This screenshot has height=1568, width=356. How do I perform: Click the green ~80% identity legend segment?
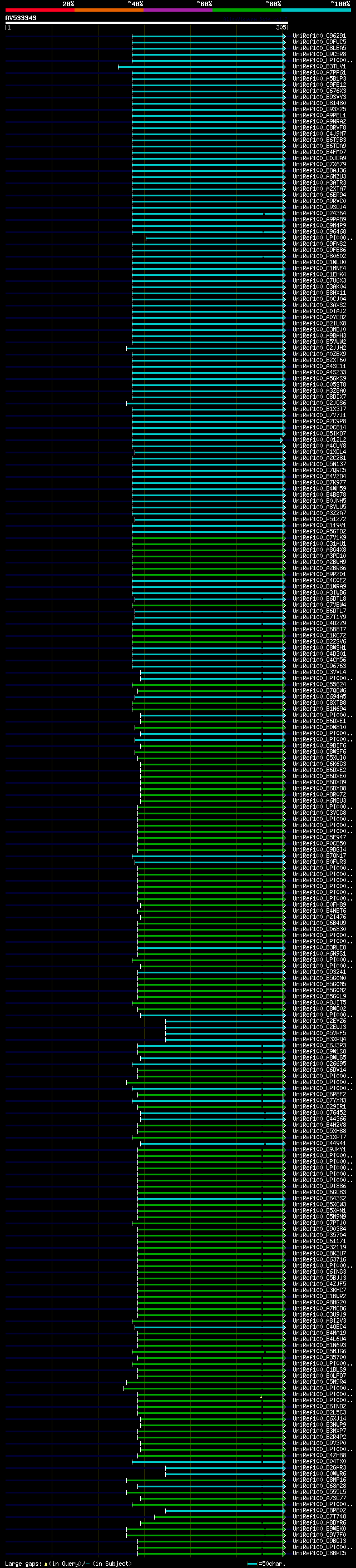[247, 10]
